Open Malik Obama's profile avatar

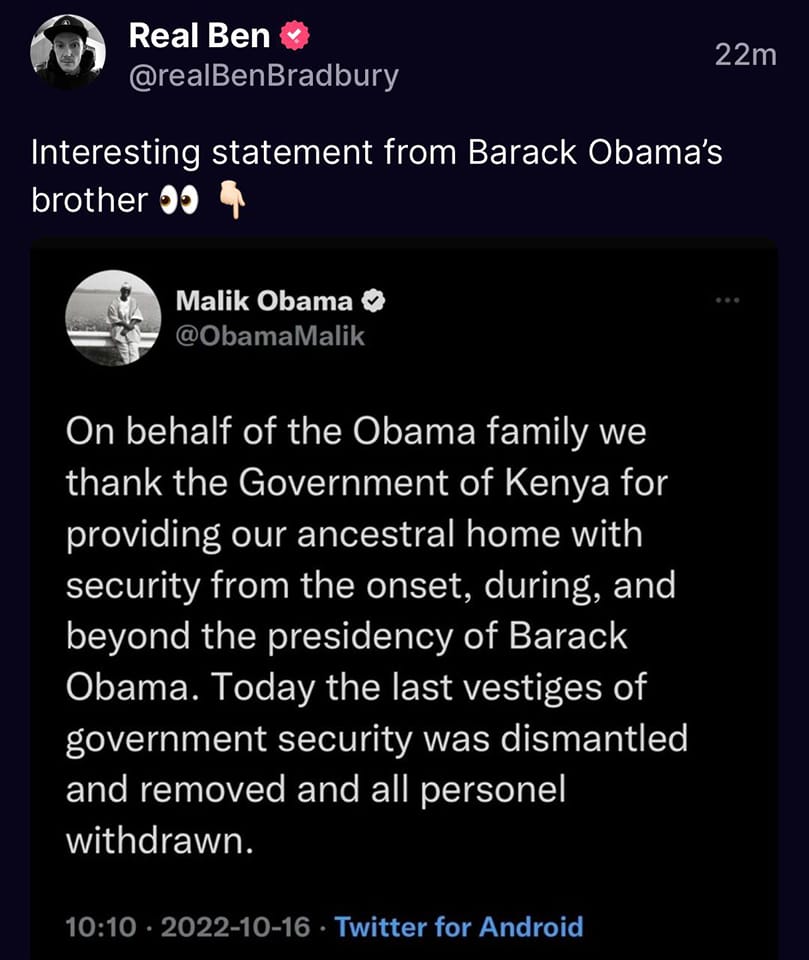(113, 317)
